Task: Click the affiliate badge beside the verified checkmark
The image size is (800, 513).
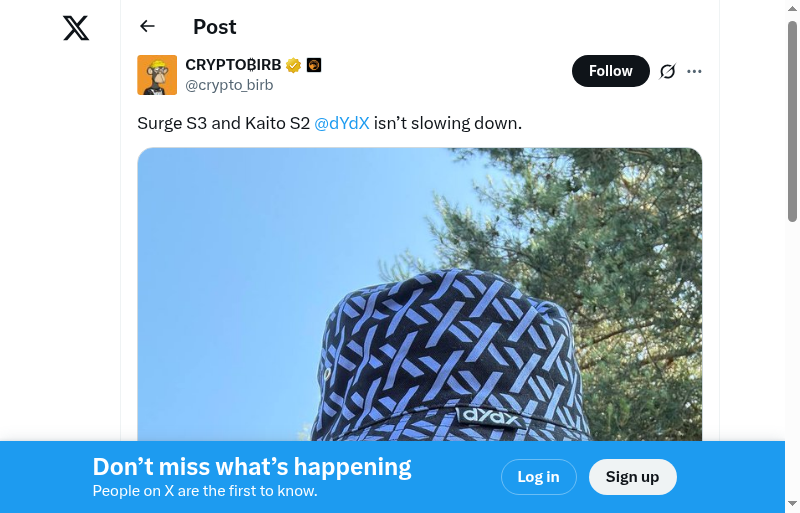Action: click(x=314, y=66)
